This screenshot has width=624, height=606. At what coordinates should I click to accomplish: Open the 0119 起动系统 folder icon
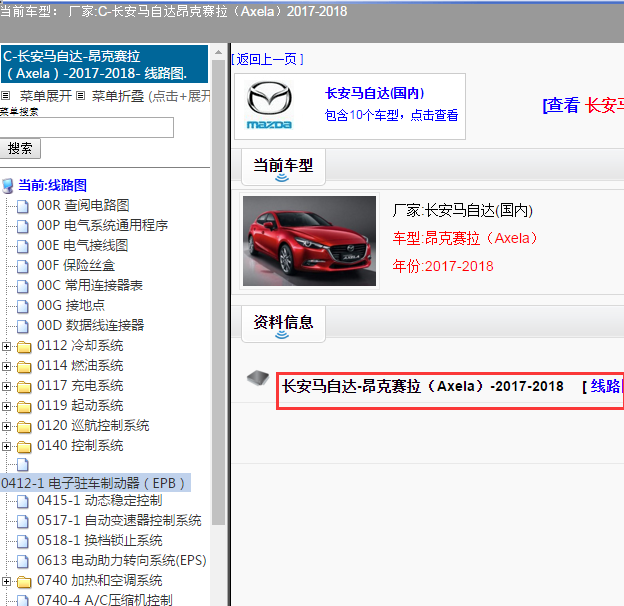point(24,406)
